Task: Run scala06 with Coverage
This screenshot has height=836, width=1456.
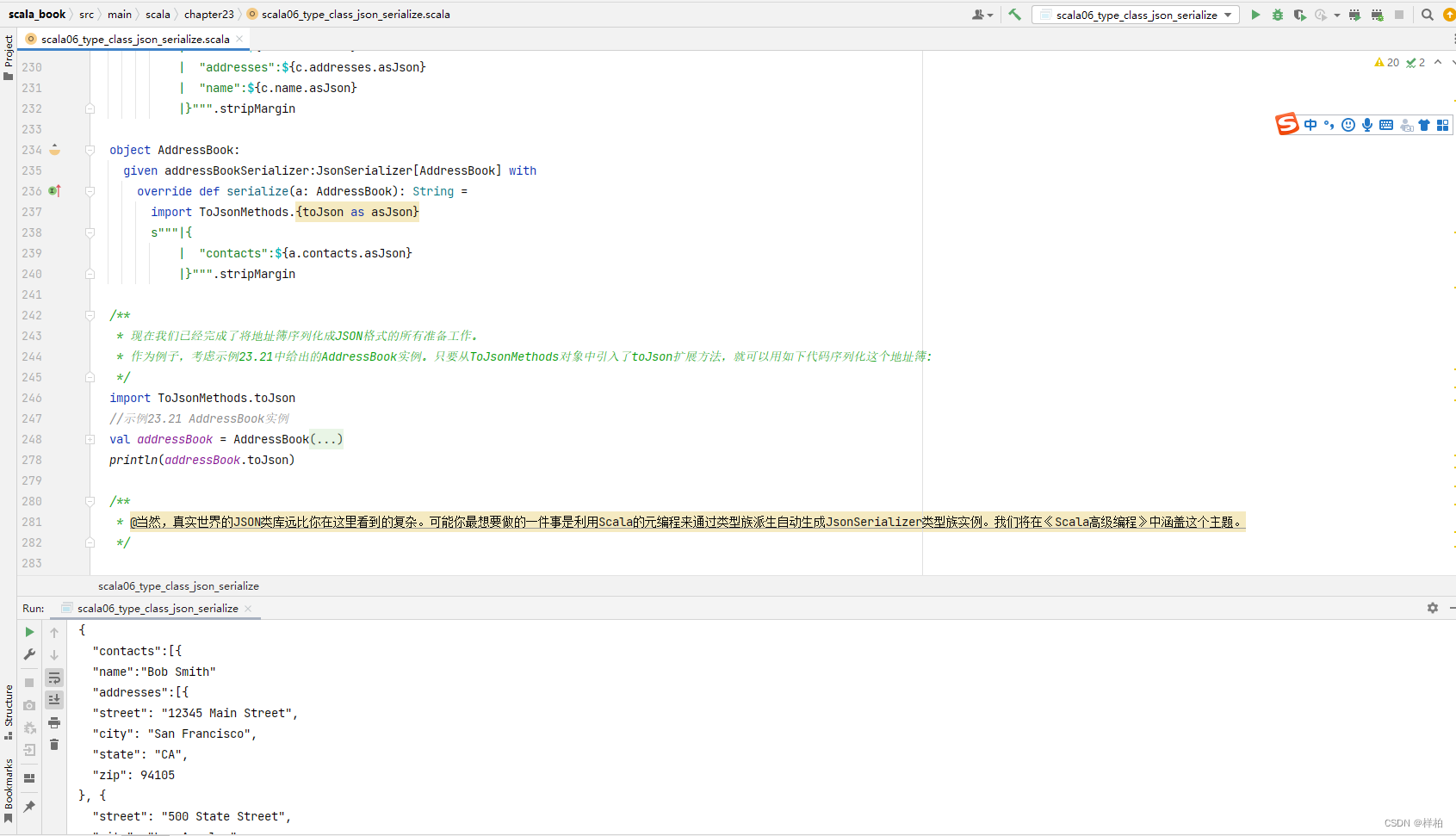Action: tap(1300, 15)
